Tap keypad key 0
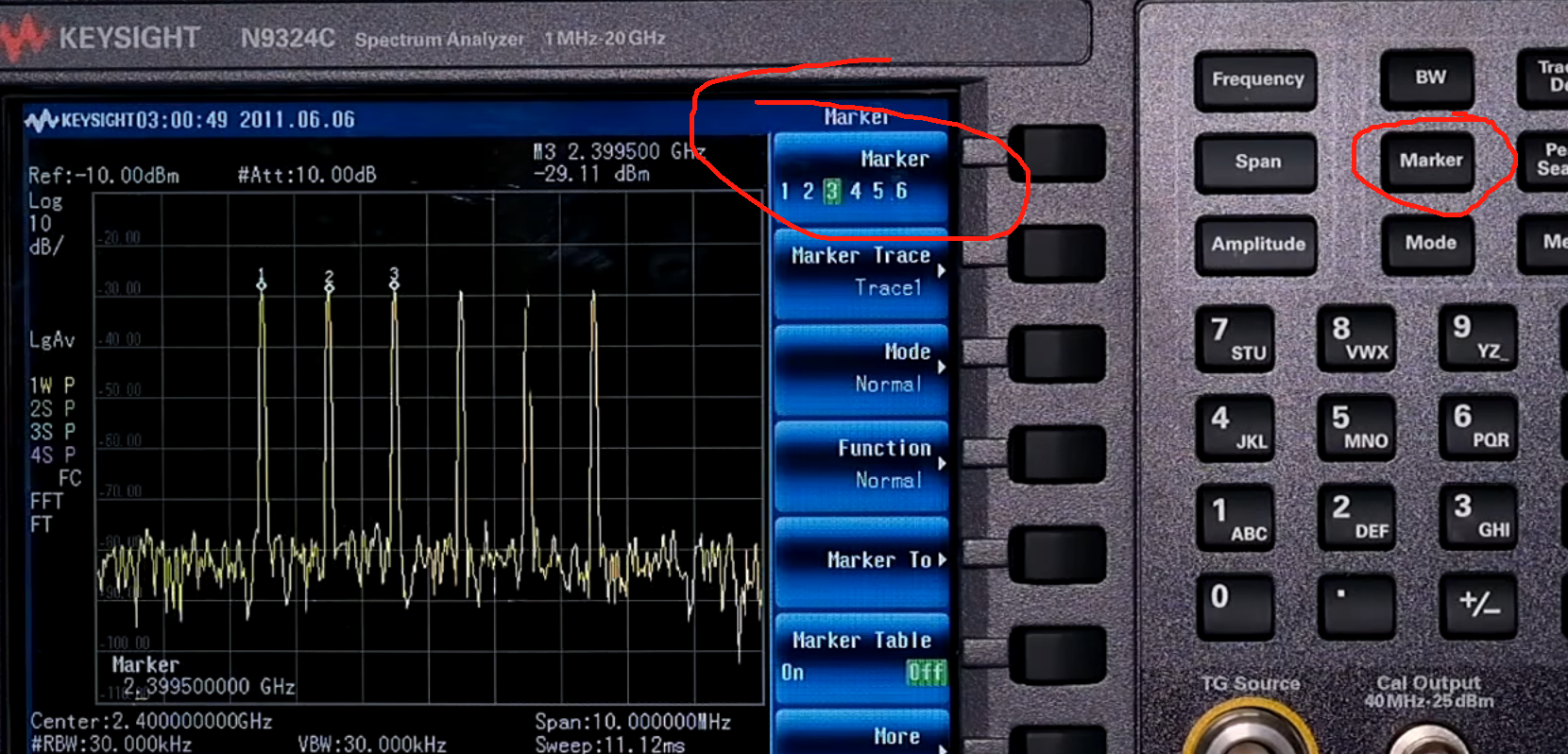Viewport: 1568px width, 754px height. (x=1236, y=606)
